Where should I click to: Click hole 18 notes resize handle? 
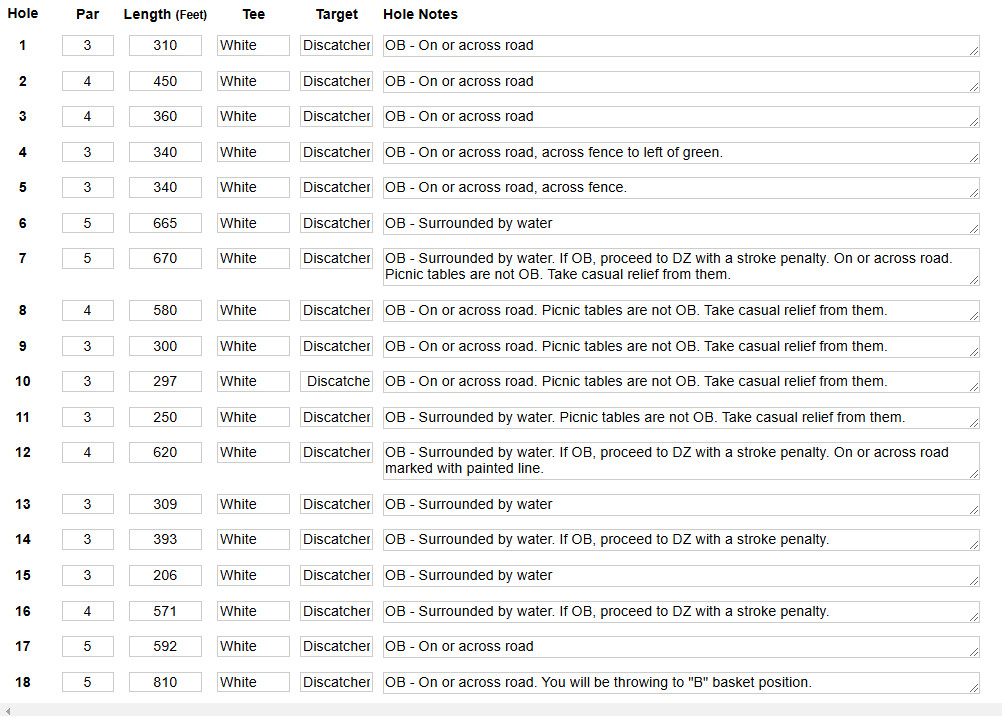pyautogui.click(x=974, y=688)
